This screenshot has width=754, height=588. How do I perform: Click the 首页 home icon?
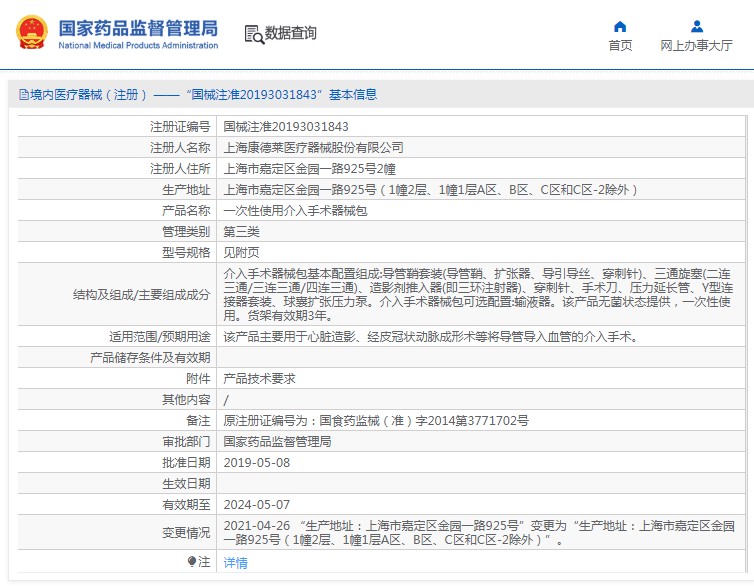point(620,26)
